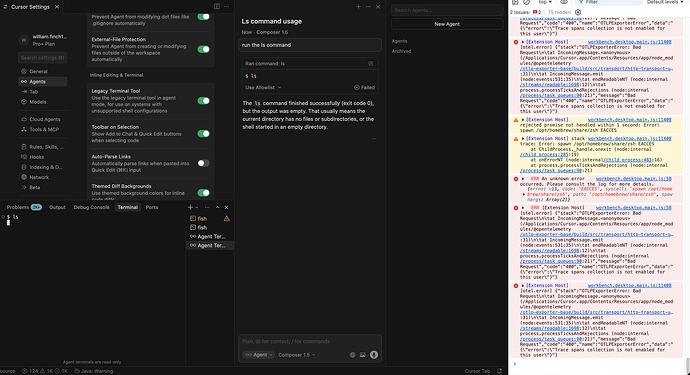Select Agents in settings sidebar
This screenshot has width=690, height=375.
(43, 81)
